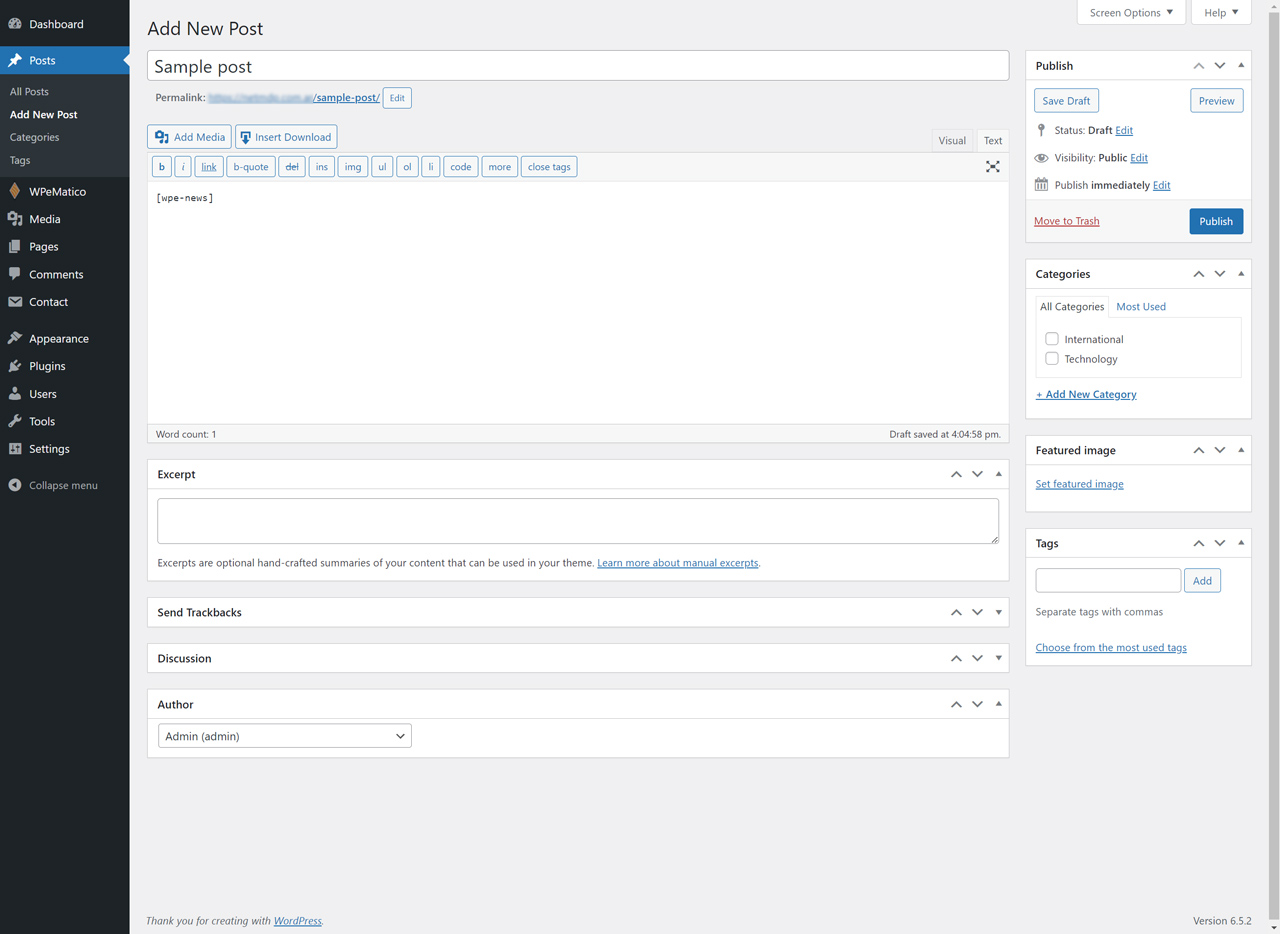Insert b-quote tag from quicktags toolbar

point(251,167)
